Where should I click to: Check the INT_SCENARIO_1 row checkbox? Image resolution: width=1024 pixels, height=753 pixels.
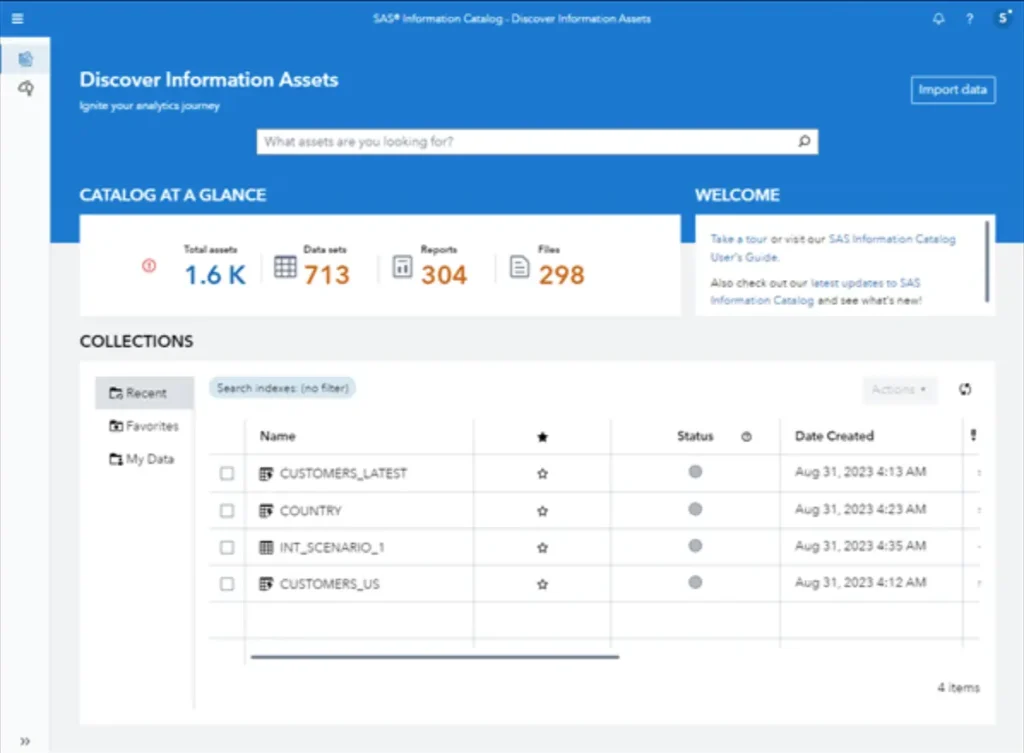tap(227, 547)
